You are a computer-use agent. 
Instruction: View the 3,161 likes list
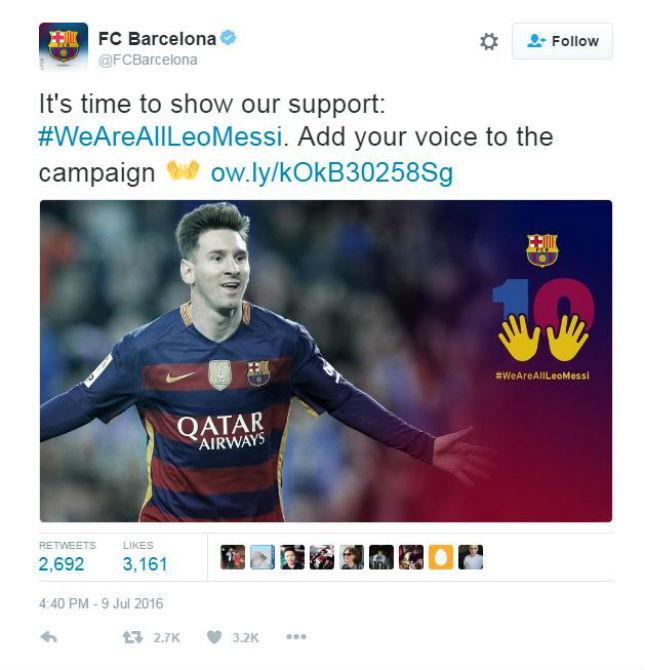click(144, 564)
